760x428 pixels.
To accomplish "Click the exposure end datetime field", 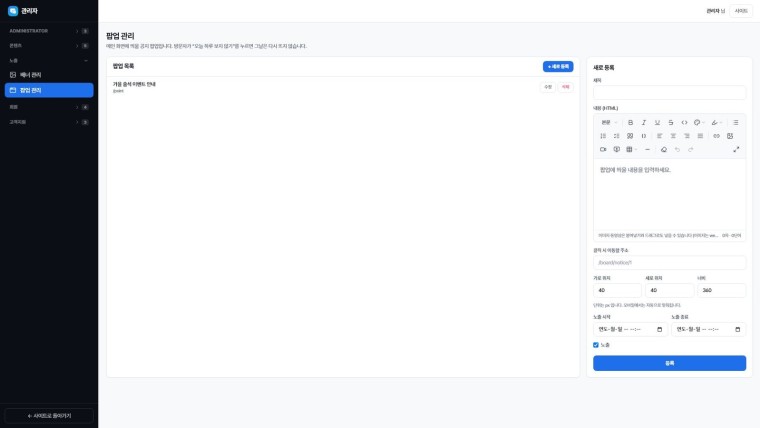I will [708, 330].
